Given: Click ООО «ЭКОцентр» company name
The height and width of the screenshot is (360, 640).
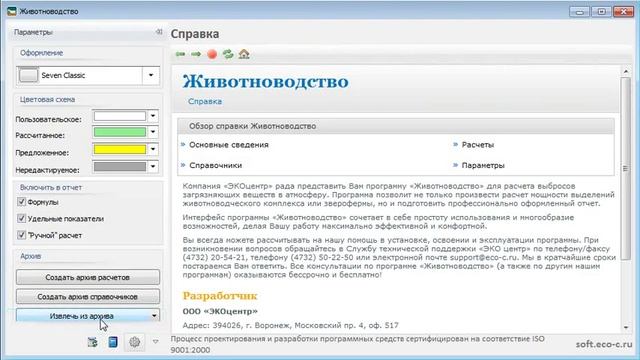Looking at the screenshot, I should coord(220,311).
